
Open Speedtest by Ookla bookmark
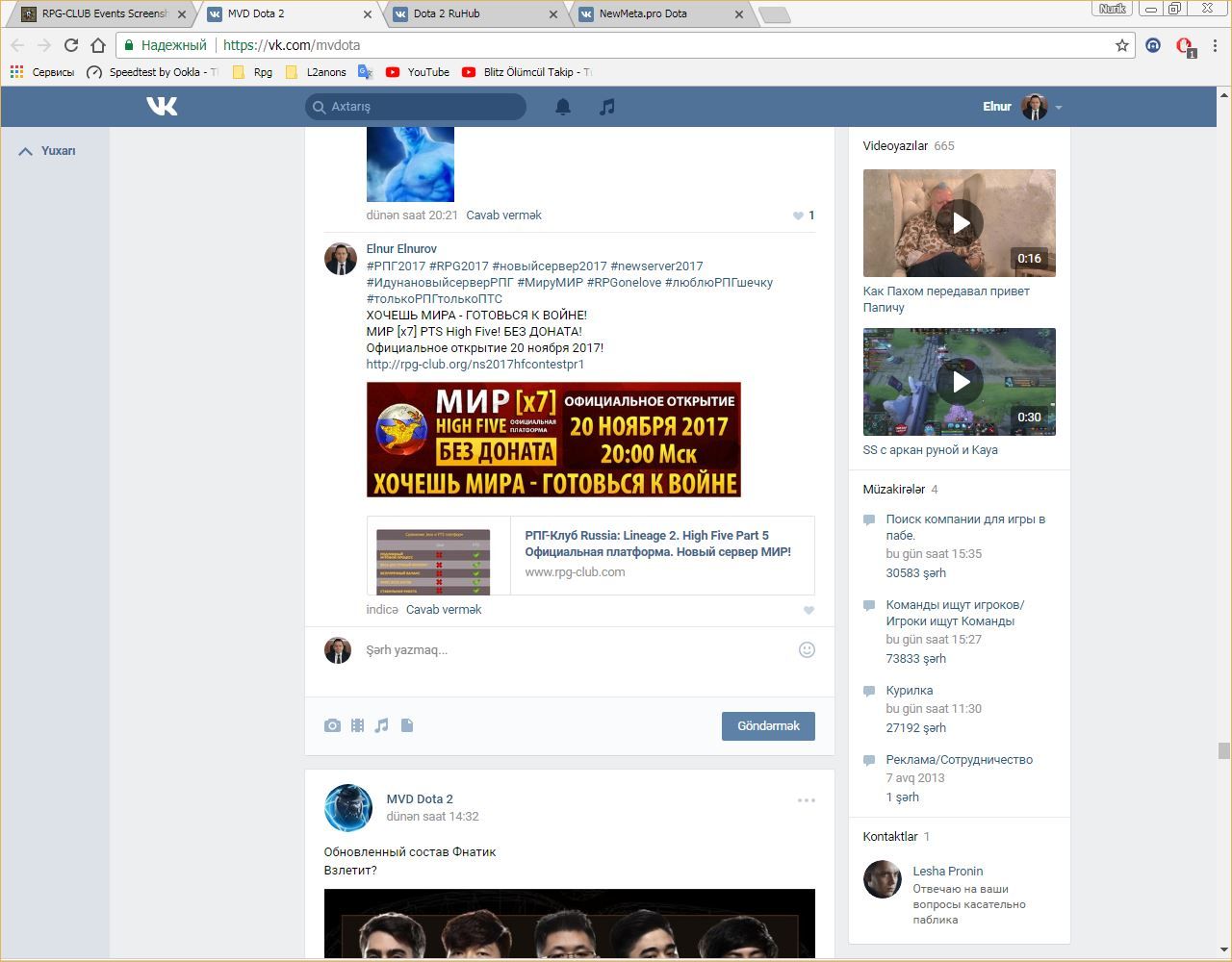point(152,72)
